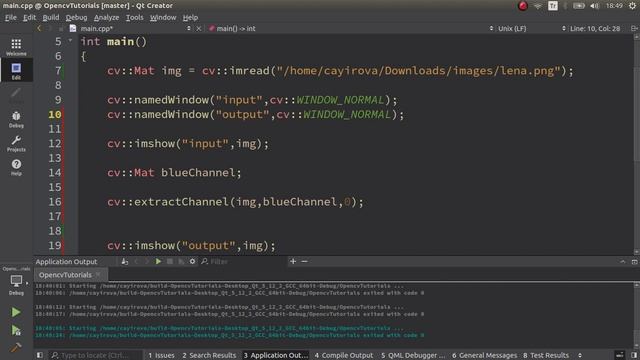
Task: Expand the output panes chooser arrows
Action: point(580,355)
